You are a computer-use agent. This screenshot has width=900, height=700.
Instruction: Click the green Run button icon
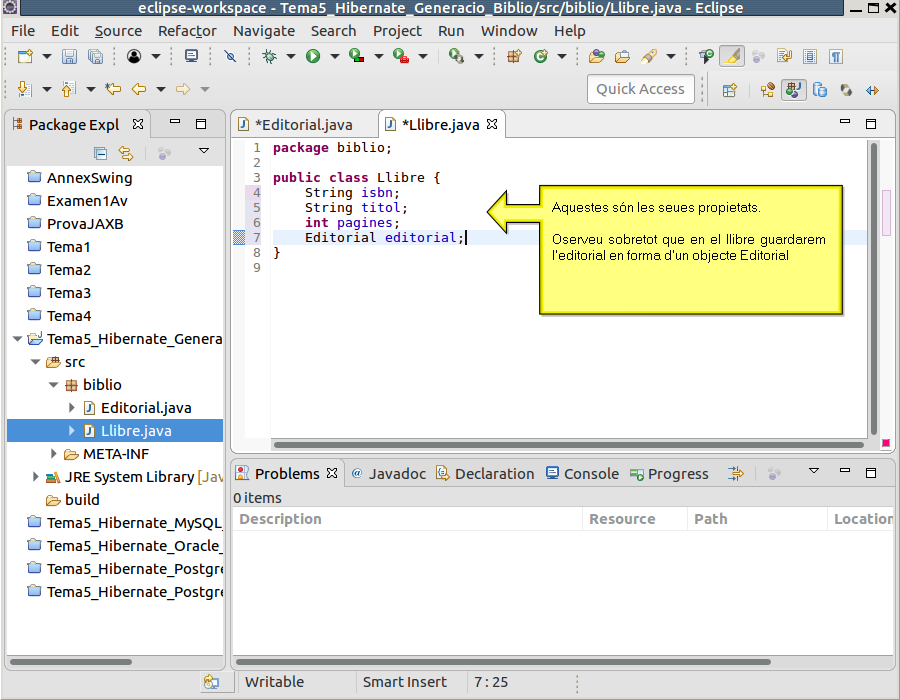[x=313, y=57]
